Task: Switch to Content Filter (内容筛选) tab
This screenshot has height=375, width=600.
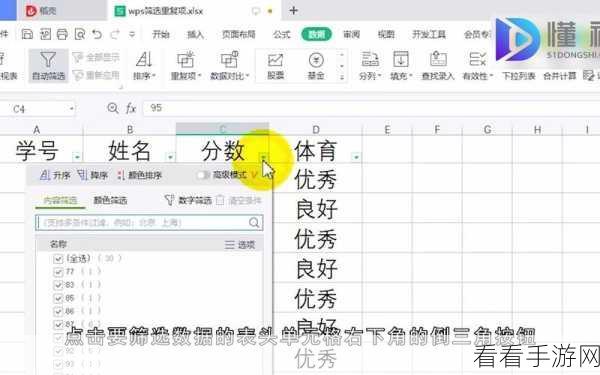Action: pos(60,201)
